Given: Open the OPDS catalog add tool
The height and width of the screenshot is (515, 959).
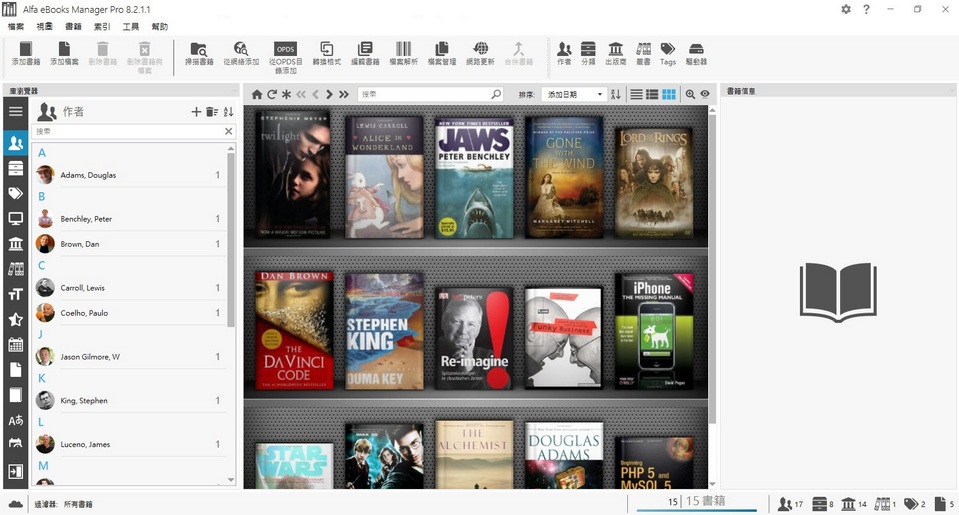Looking at the screenshot, I should click(x=284, y=53).
